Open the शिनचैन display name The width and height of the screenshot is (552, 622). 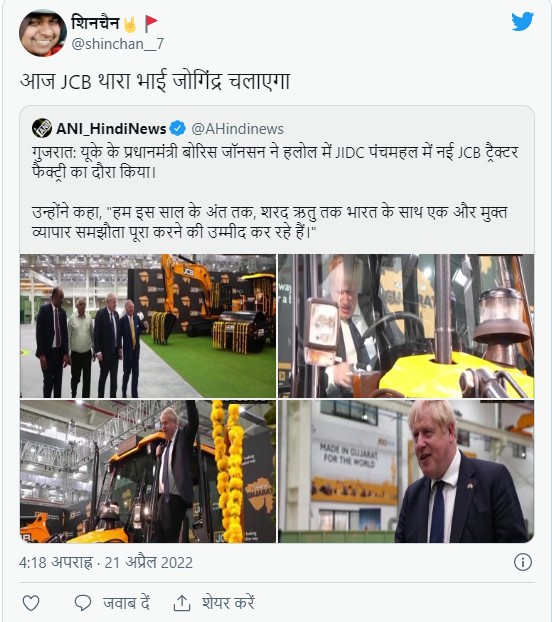(95, 23)
